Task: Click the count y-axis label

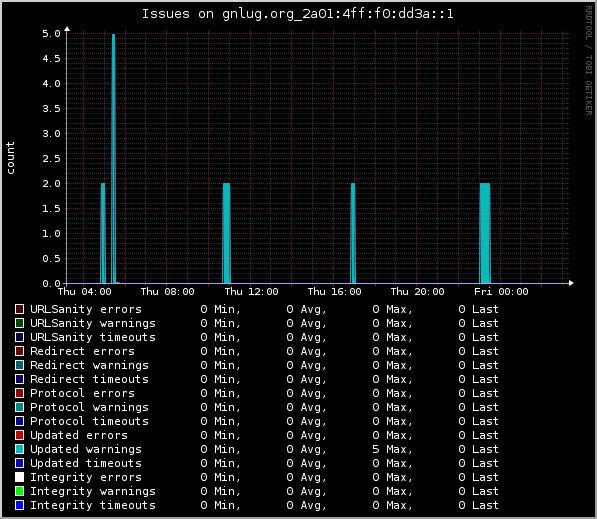Action: pos(10,158)
